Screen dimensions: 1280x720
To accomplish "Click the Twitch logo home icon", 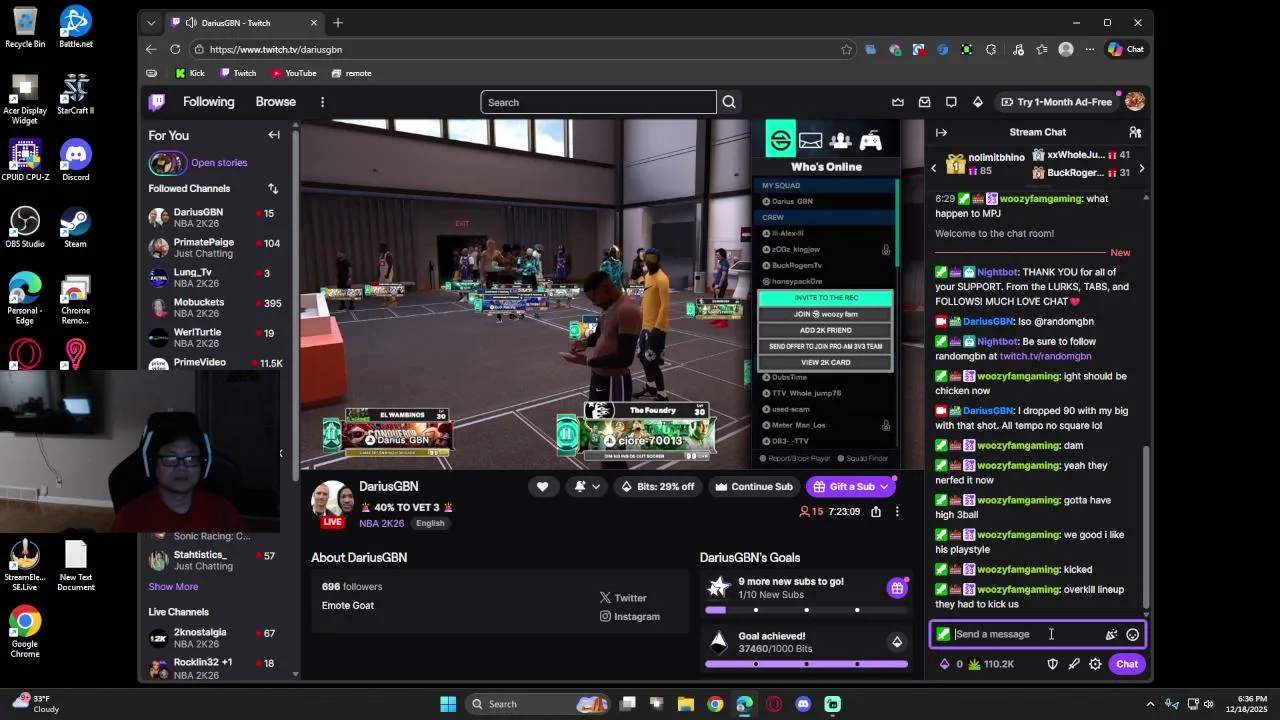I will click(x=157, y=102).
